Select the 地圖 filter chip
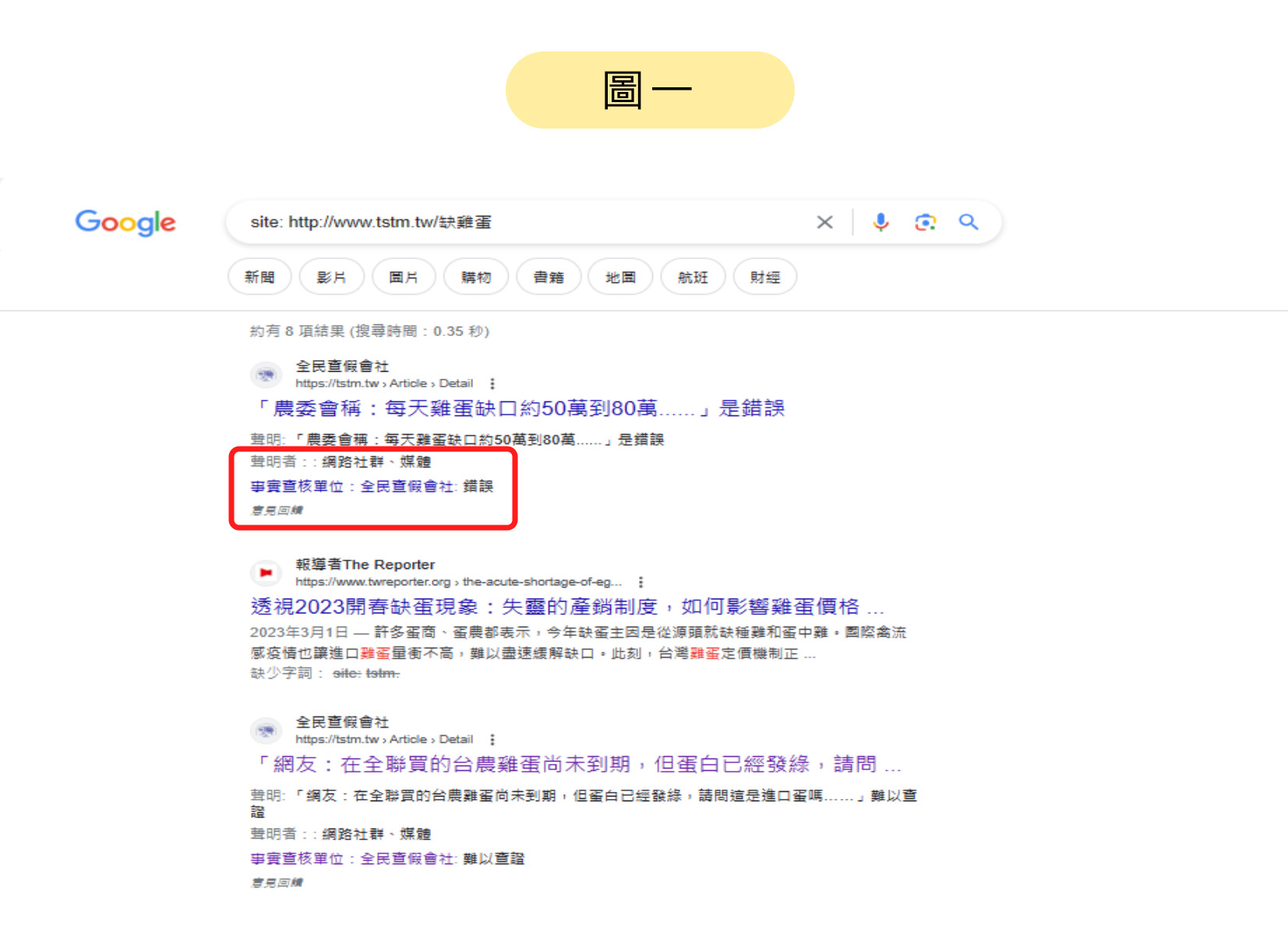This screenshot has width=1288, height=947. [620, 277]
